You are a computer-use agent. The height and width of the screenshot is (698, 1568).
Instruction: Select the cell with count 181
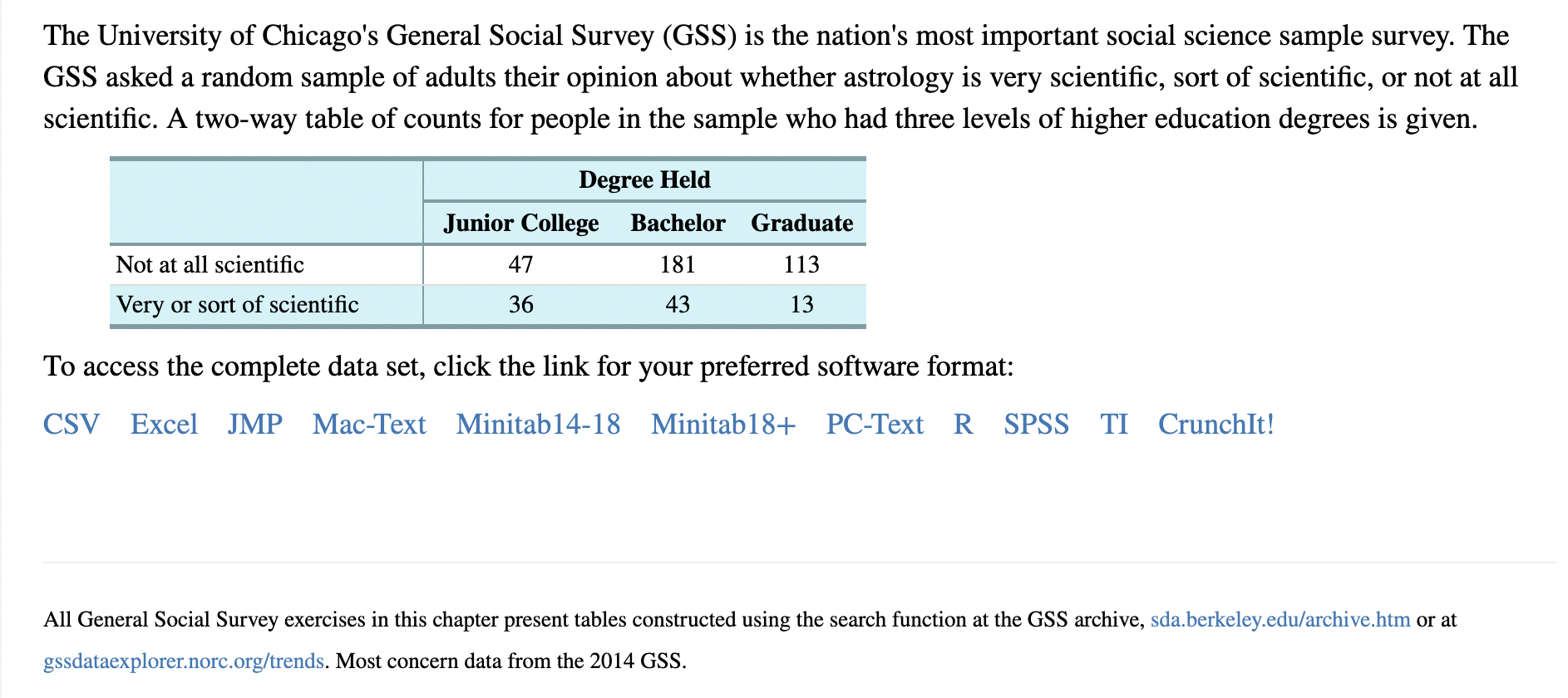click(x=678, y=264)
